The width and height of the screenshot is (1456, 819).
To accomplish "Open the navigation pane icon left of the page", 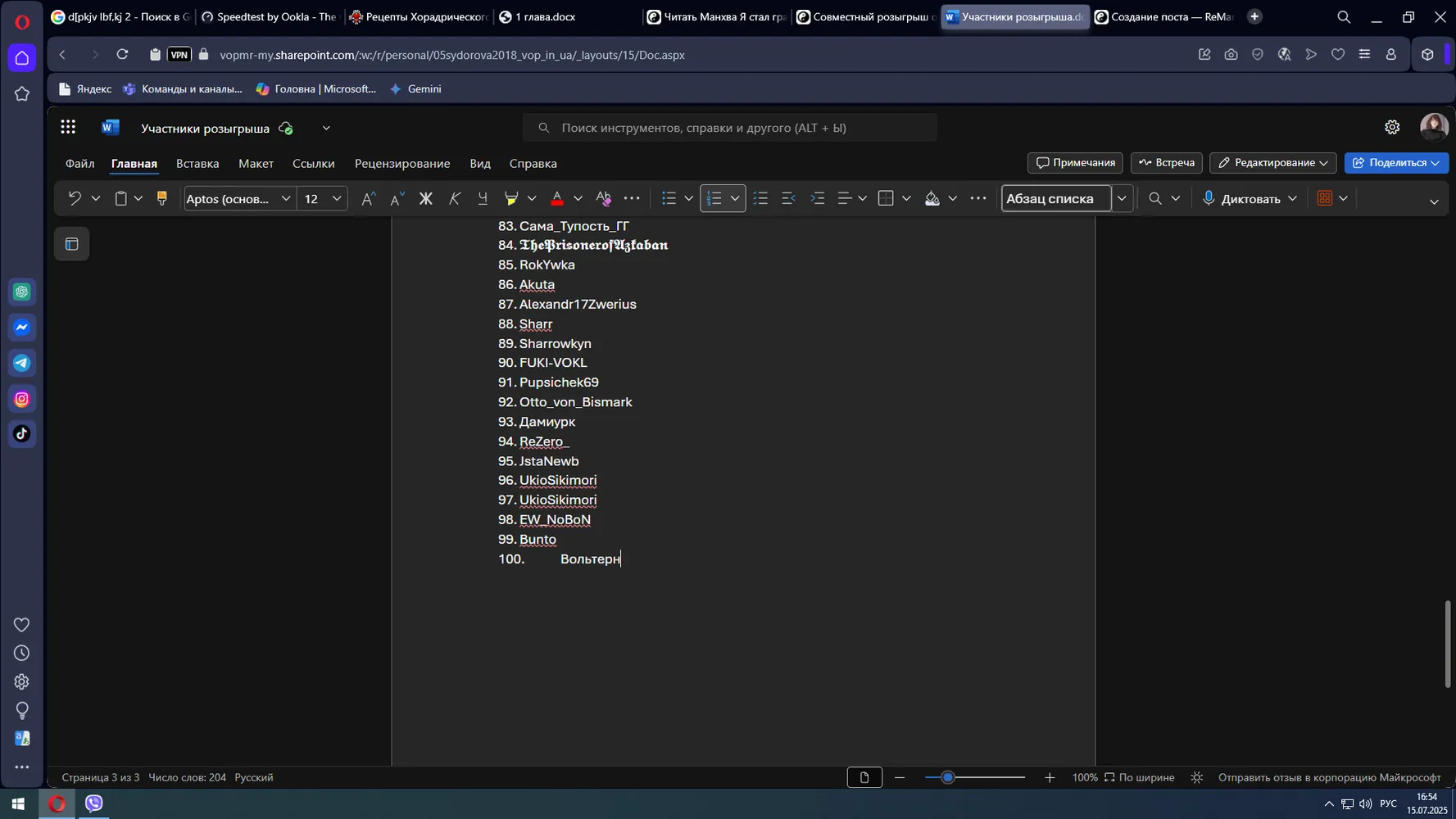I will 72,244.
